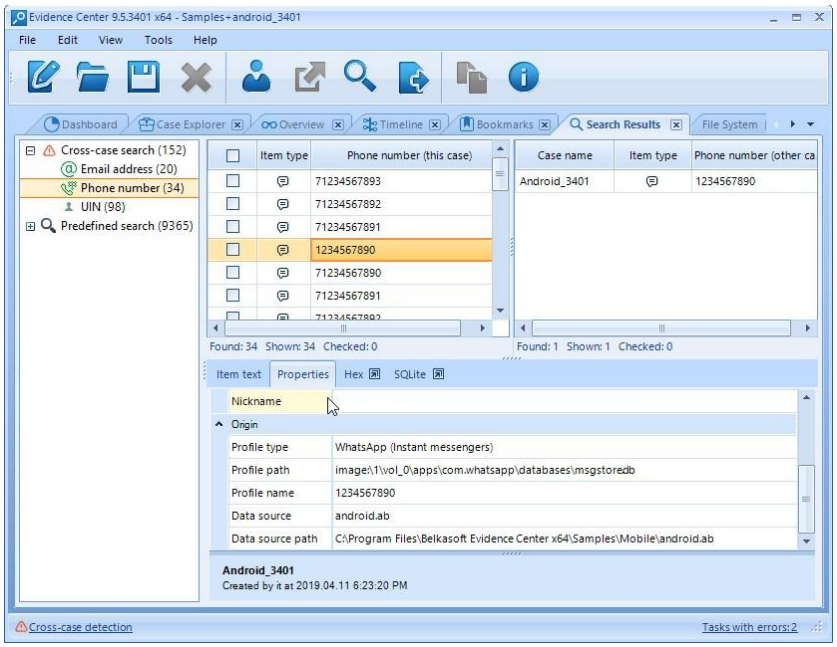Click the gray export arrow icon
Viewport: 837px width, 647px height.
pos(310,77)
